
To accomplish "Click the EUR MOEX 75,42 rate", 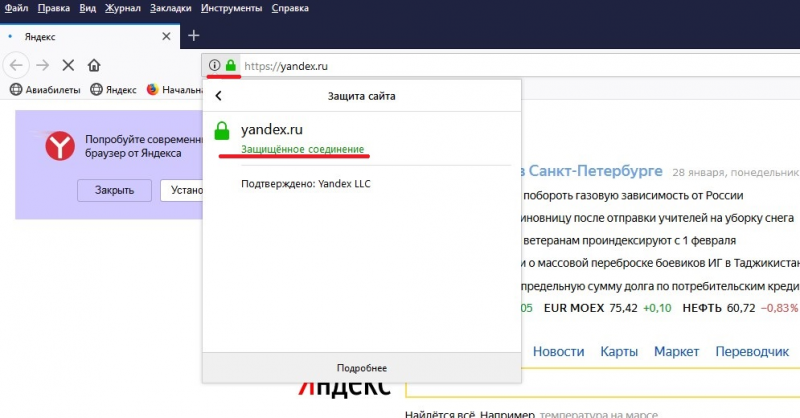I will coord(607,308).
